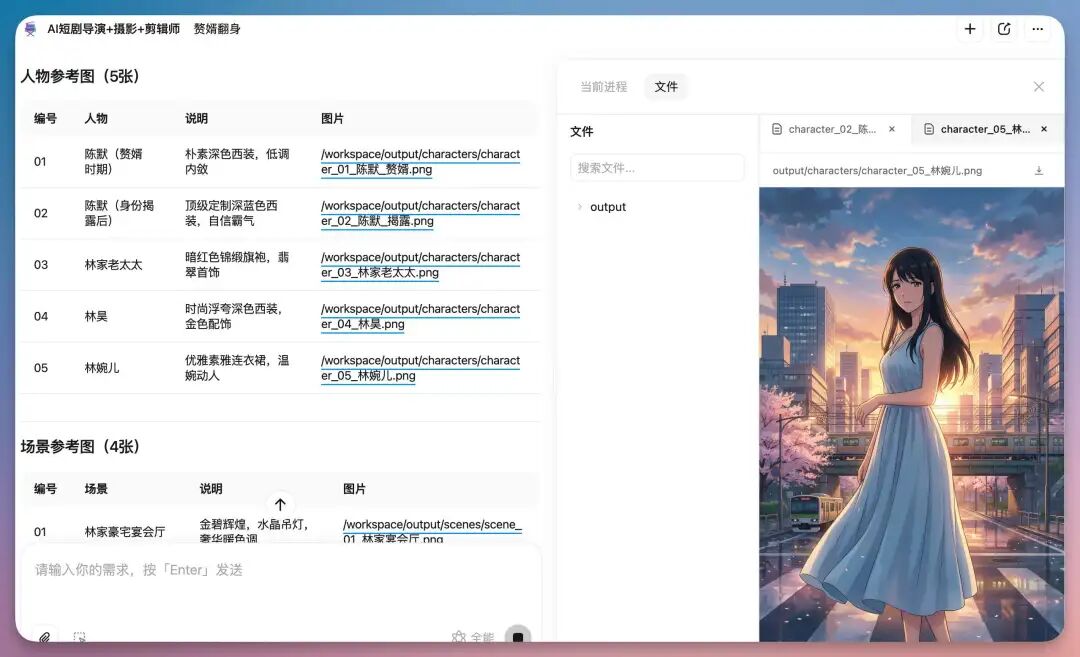
Task: Click the 搜索文件 search input box
Action: pos(657,166)
